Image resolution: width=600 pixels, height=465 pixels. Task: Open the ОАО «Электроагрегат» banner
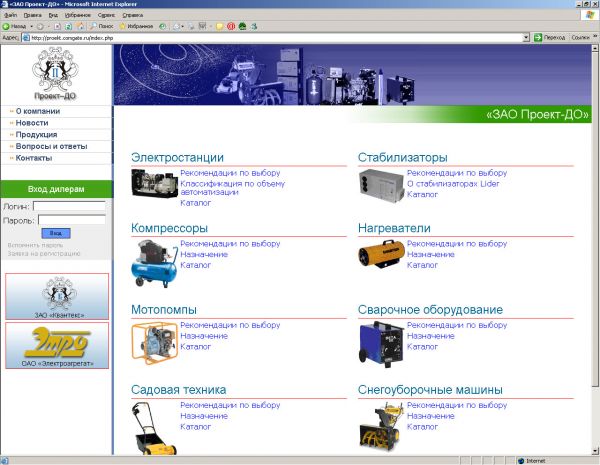[57, 345]
